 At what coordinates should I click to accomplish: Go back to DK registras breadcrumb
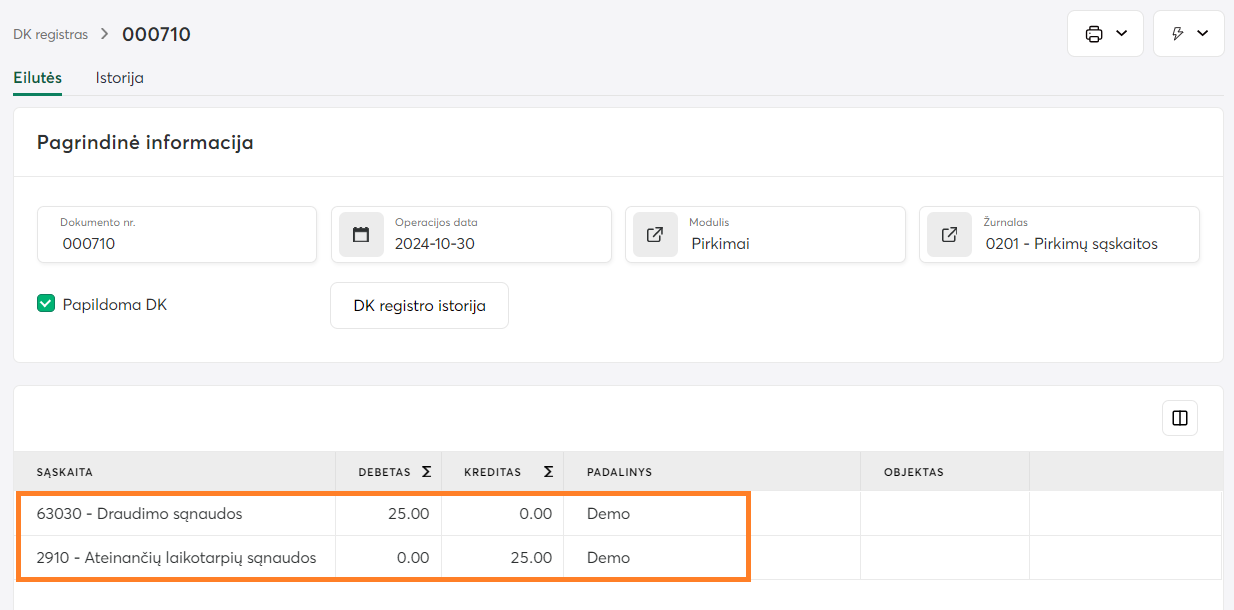pyautogui.click(x=50, y=35)
